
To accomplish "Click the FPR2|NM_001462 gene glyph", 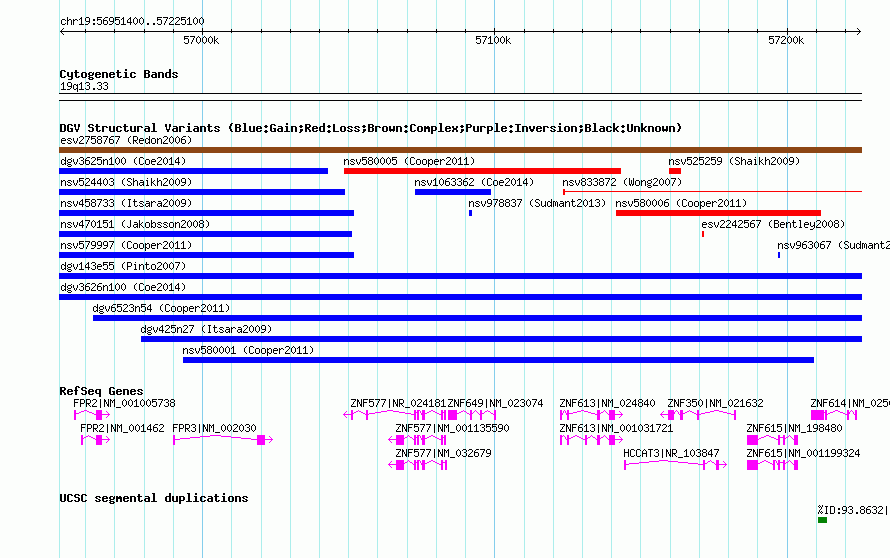I will coord(95,440).
